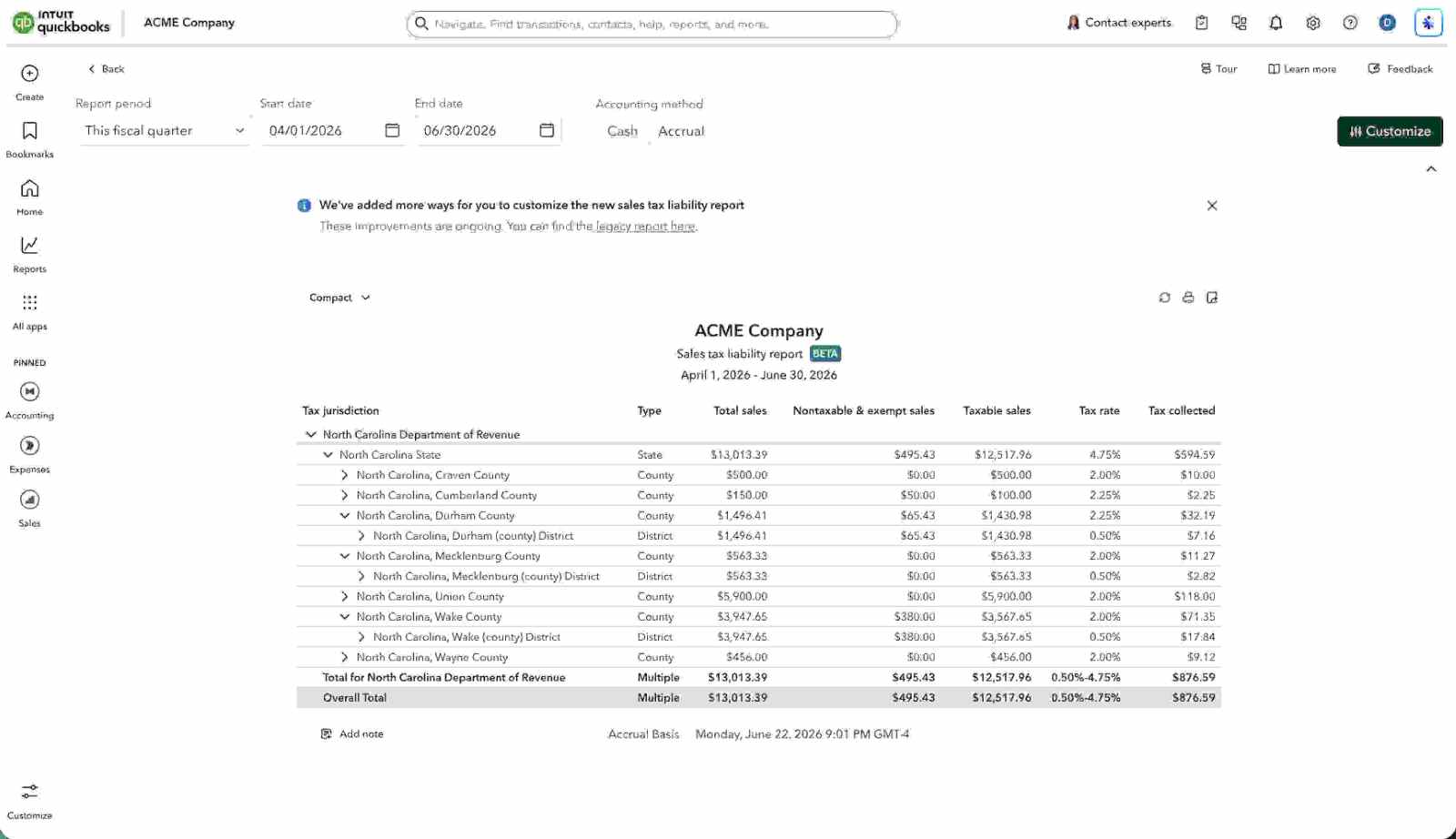This screenshot has height=839, width=1456.
Task: Dismiss the info banner
Action: click(x=1212, y=206)
